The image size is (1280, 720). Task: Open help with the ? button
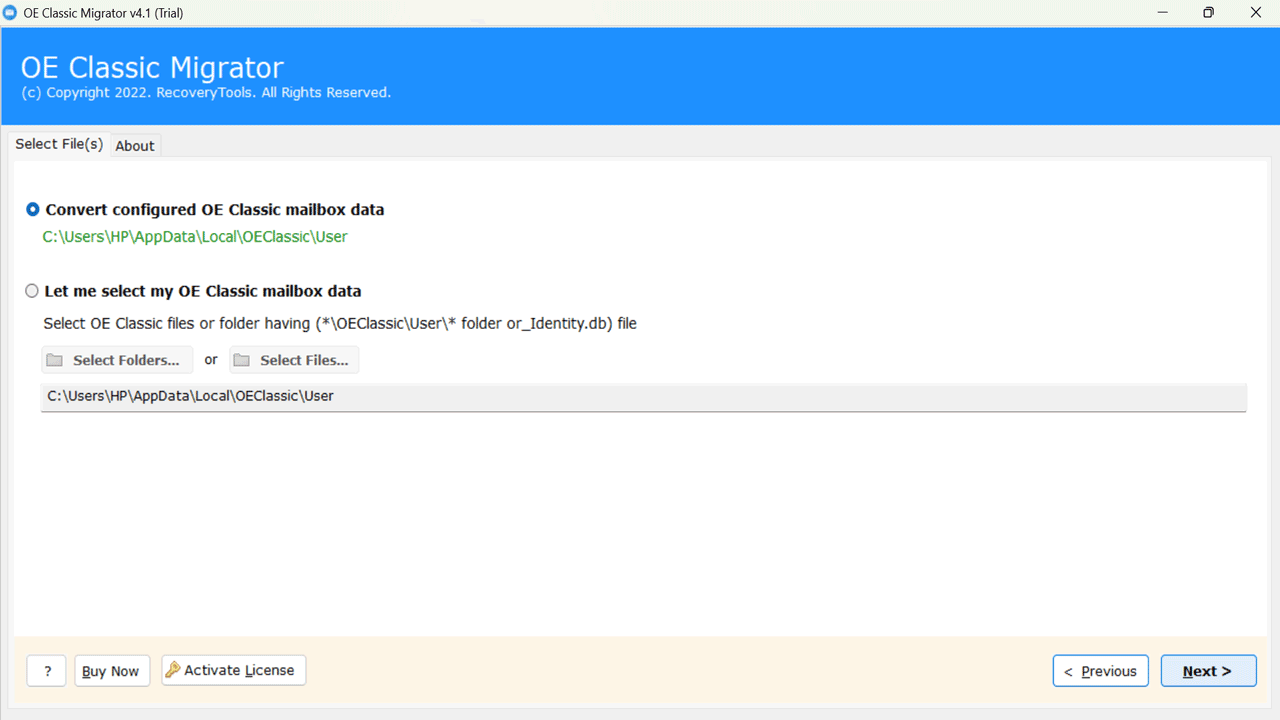click(47, 671)
